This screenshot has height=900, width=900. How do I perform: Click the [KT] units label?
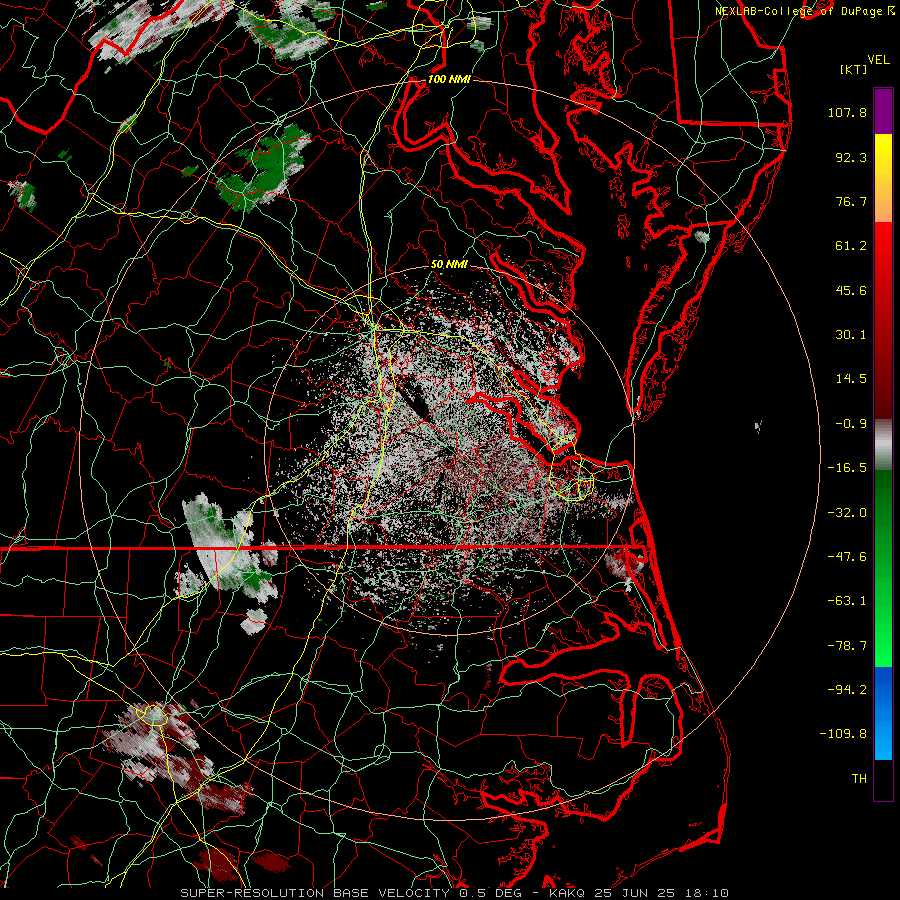click(853, 69)
